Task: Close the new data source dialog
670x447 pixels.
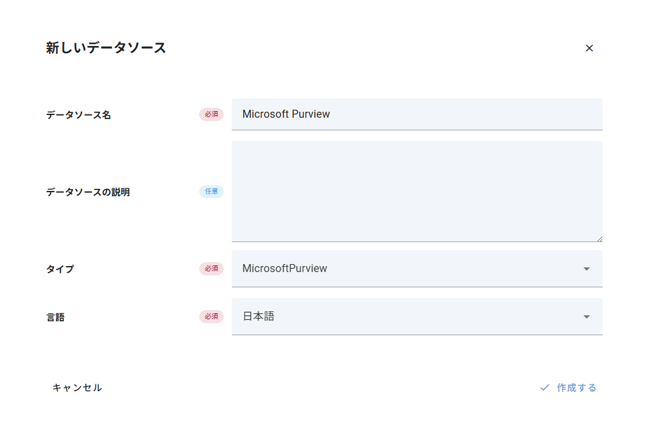Action: point(589,48)
